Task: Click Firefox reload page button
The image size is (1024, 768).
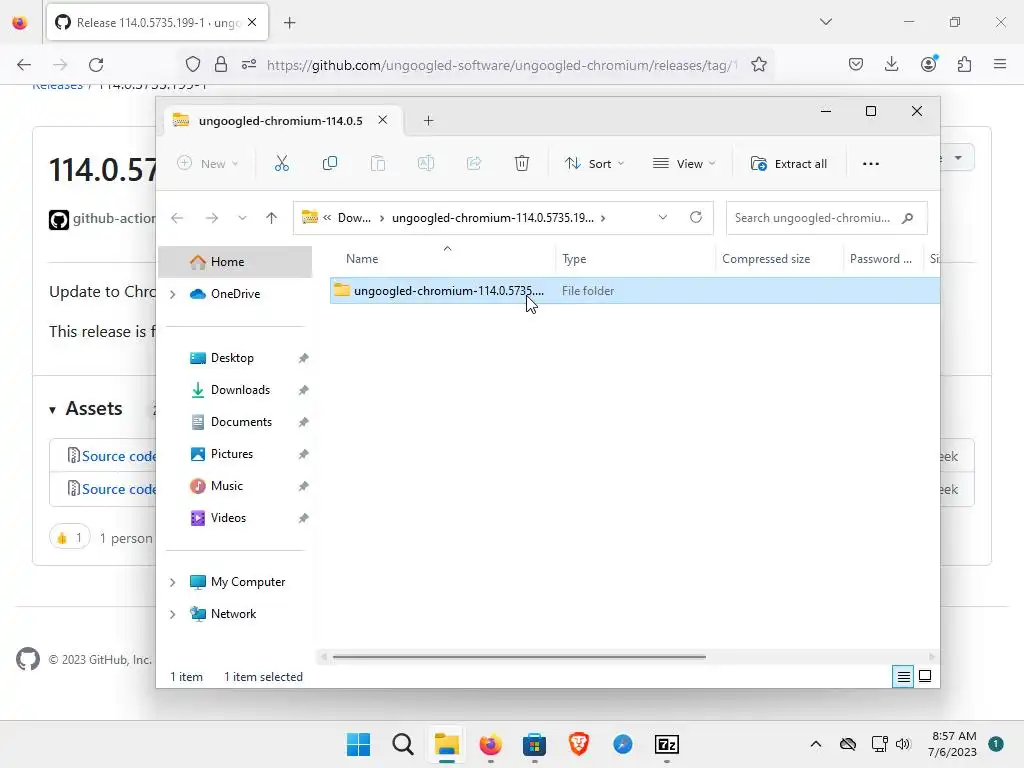Action: pos(96,65)
